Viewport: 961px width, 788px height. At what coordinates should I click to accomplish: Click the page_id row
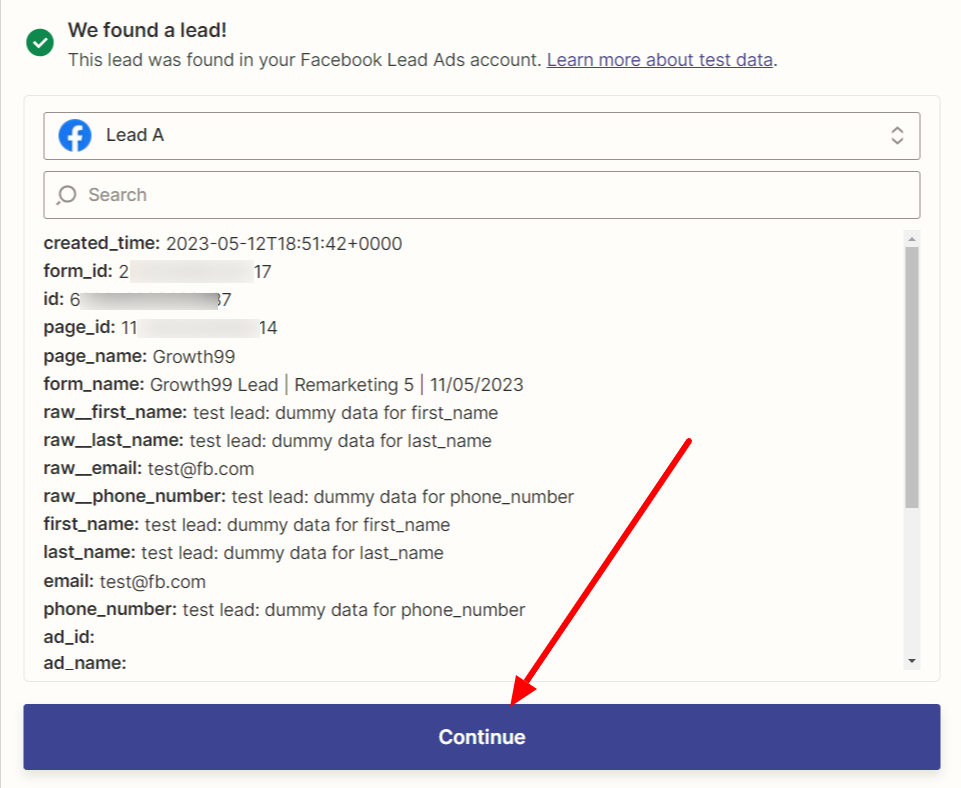tap(161, 328)
